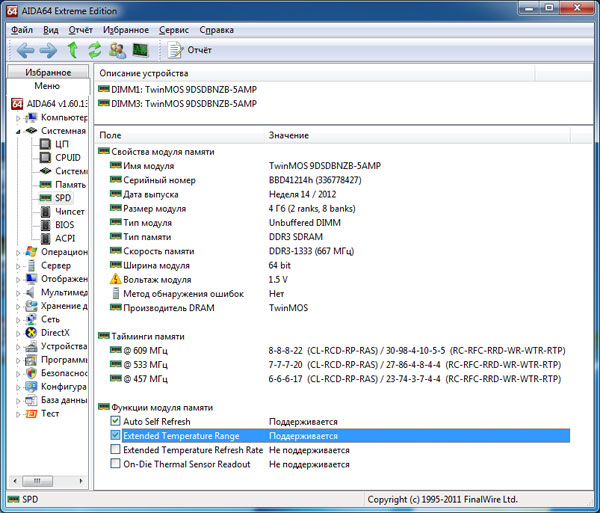Expand the Компьютер tree node
Screen dimensions: 600x513
tap(18, 118)
